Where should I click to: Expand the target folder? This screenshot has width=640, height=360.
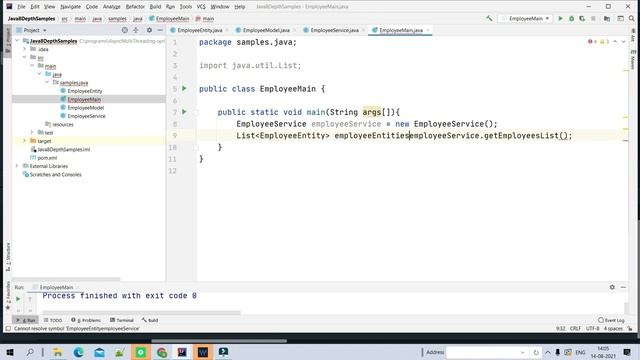click(24, 141)
